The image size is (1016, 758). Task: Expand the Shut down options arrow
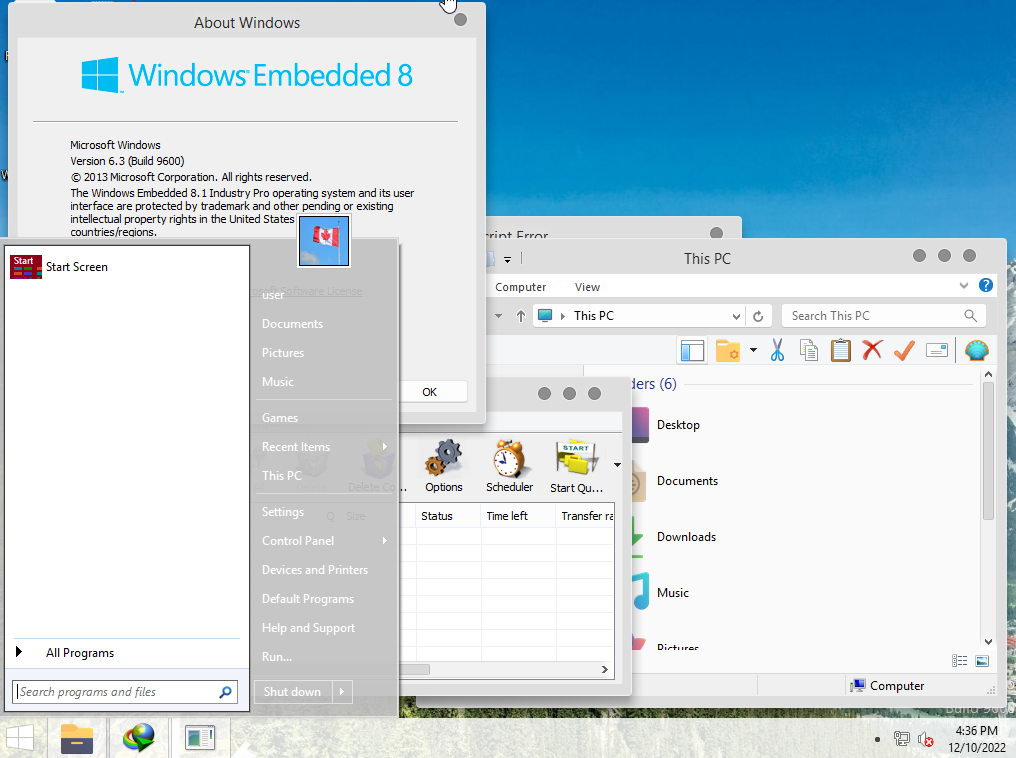point(342,691)
